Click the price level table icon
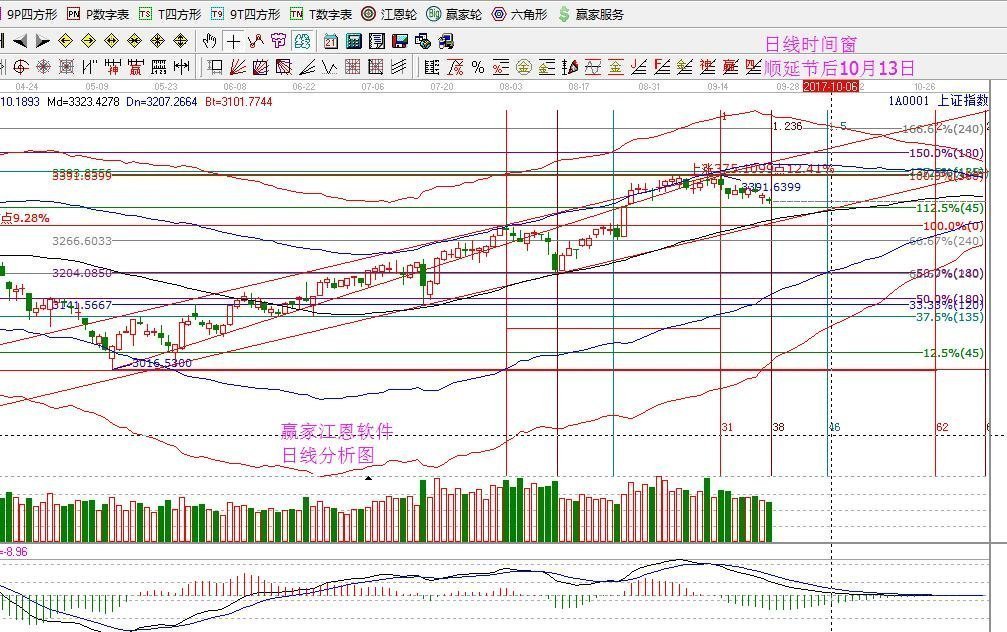The height and width of the screenshot is (632, 1007). pos(432,67)
